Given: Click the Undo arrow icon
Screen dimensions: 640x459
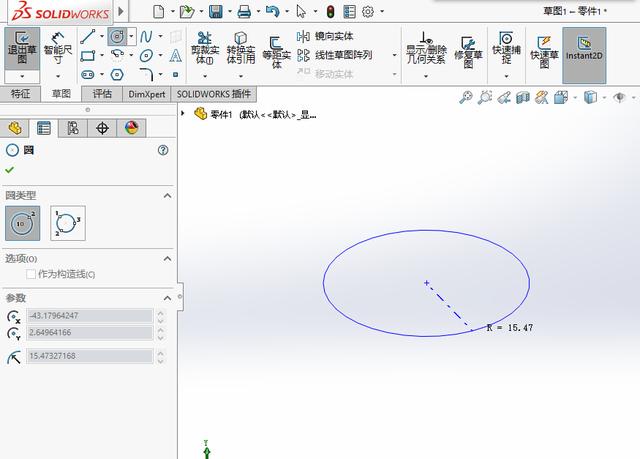Looking at the screenshot, I should click(272, 11).
